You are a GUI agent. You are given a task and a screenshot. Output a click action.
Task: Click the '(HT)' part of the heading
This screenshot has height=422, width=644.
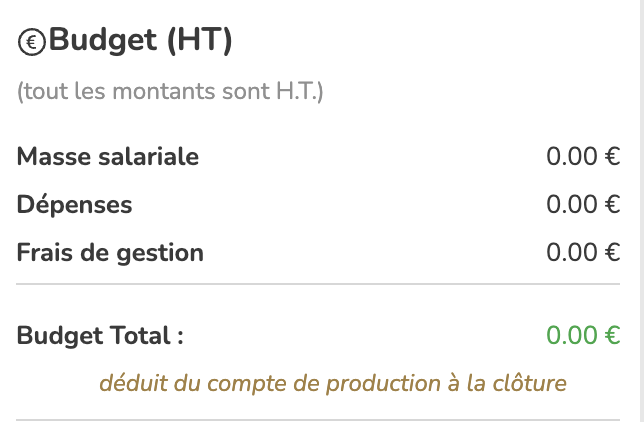pyautogui.click(x=199, y=41)
